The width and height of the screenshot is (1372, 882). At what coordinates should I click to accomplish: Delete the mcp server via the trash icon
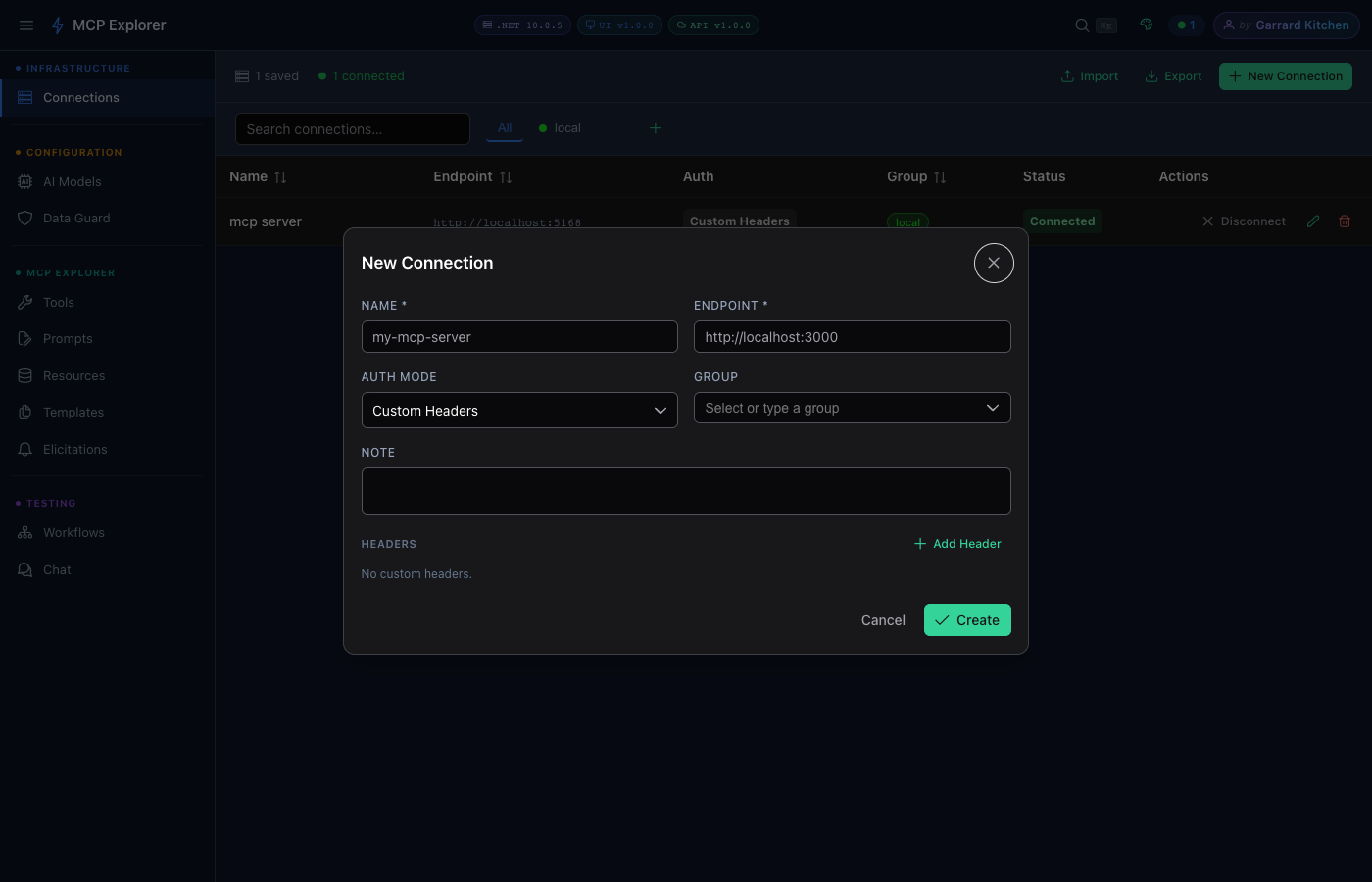pos(1344,220)
